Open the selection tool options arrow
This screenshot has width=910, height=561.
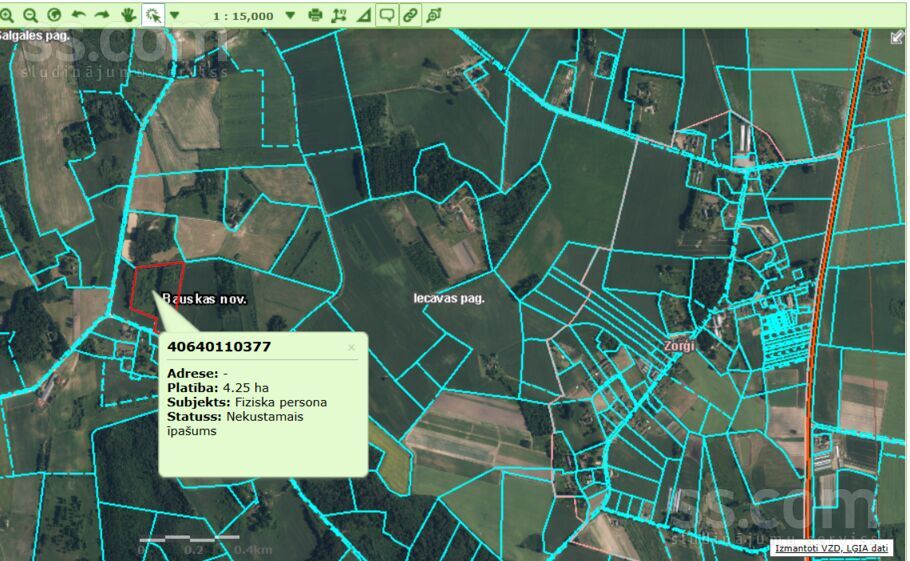(x=175, y=15)
